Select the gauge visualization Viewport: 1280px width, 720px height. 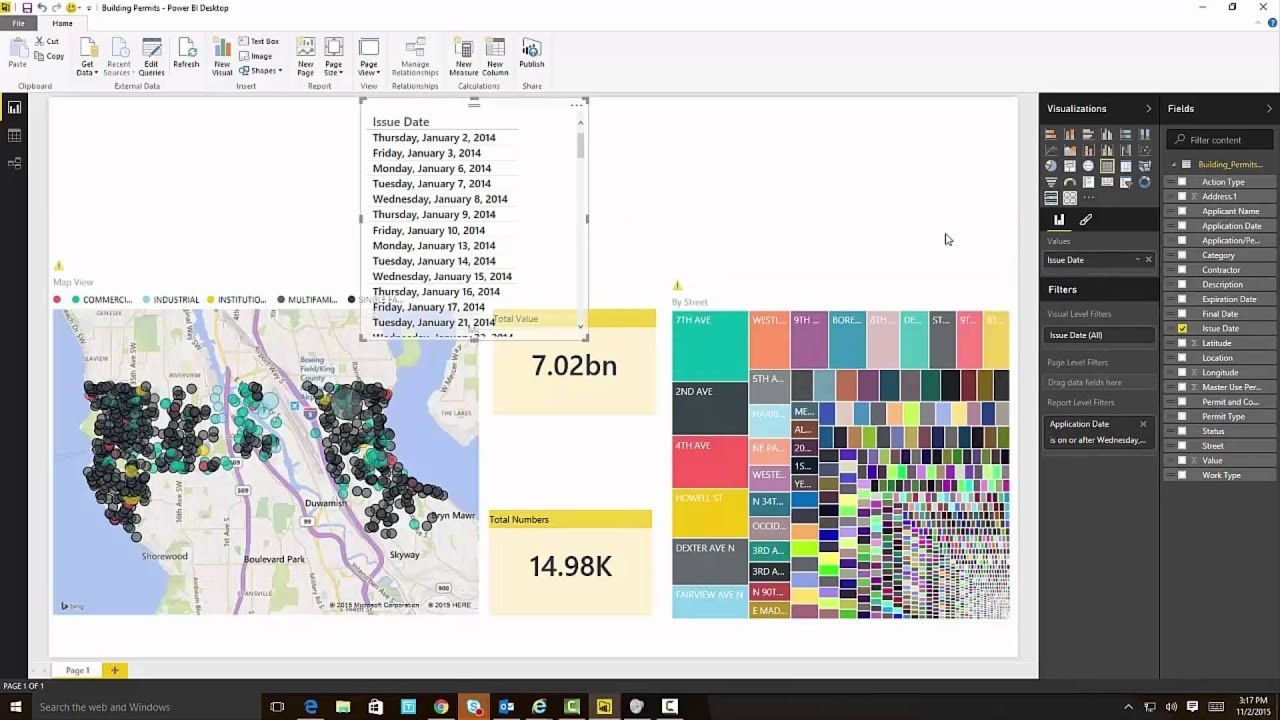pos(1070,182)
